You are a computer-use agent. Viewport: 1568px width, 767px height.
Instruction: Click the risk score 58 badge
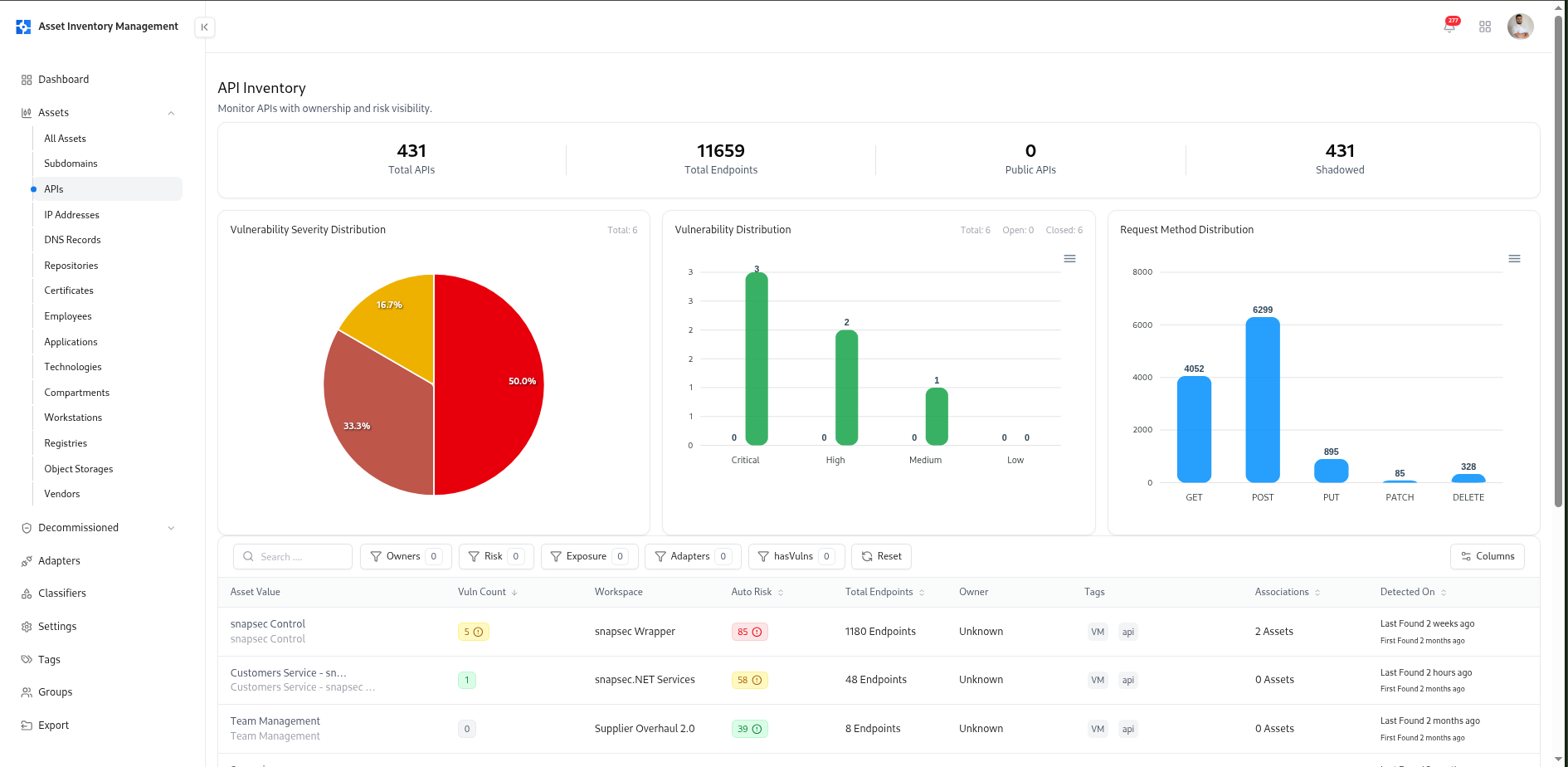[x=749, y=680]
